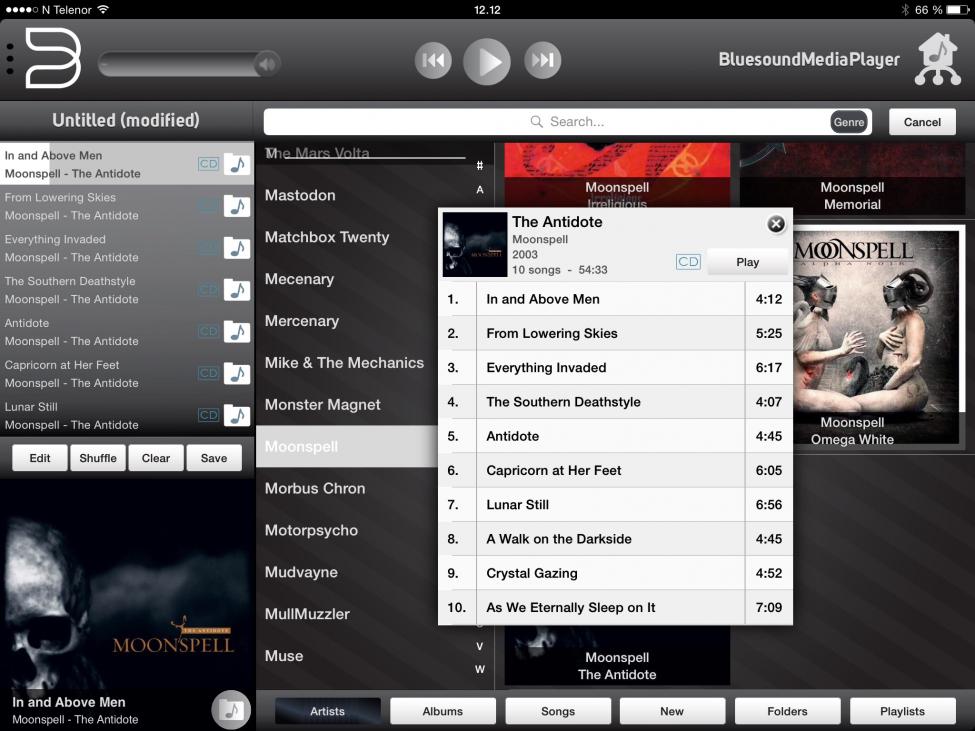Click the search magnifier icon
Image resolution: width=975 pixels, height=731 pixels.
[536, 121]
